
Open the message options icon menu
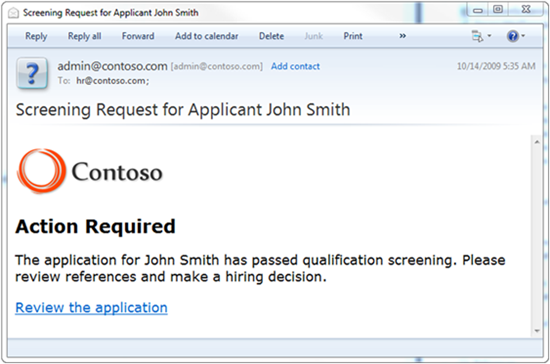(x=477, y=36)
